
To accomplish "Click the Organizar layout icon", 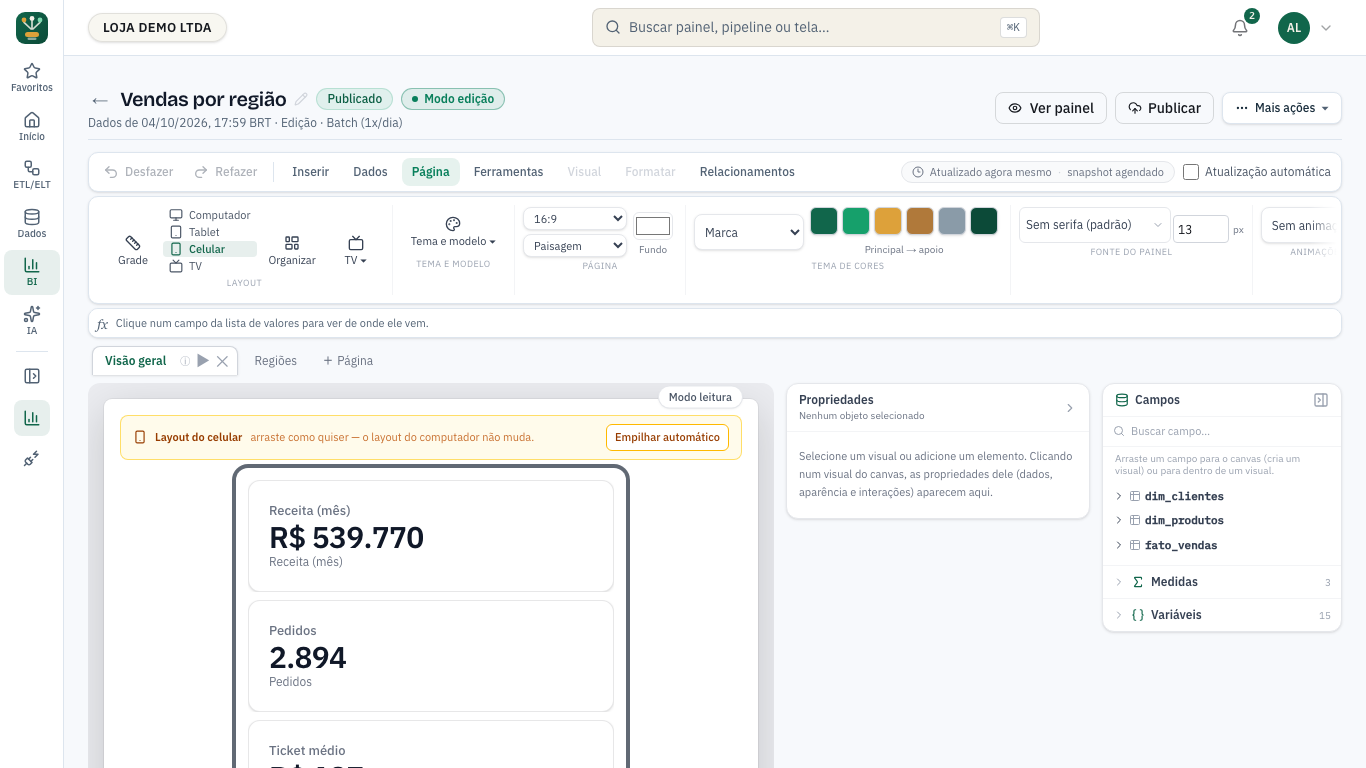I will point(292,250).
